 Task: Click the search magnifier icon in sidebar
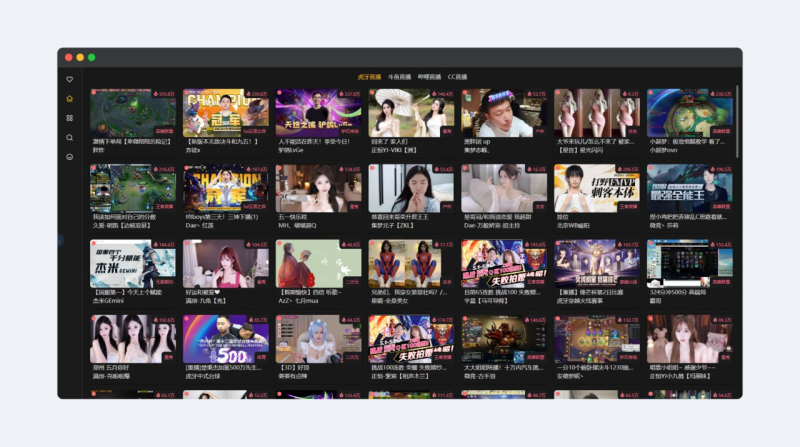(x=69, y=137)
